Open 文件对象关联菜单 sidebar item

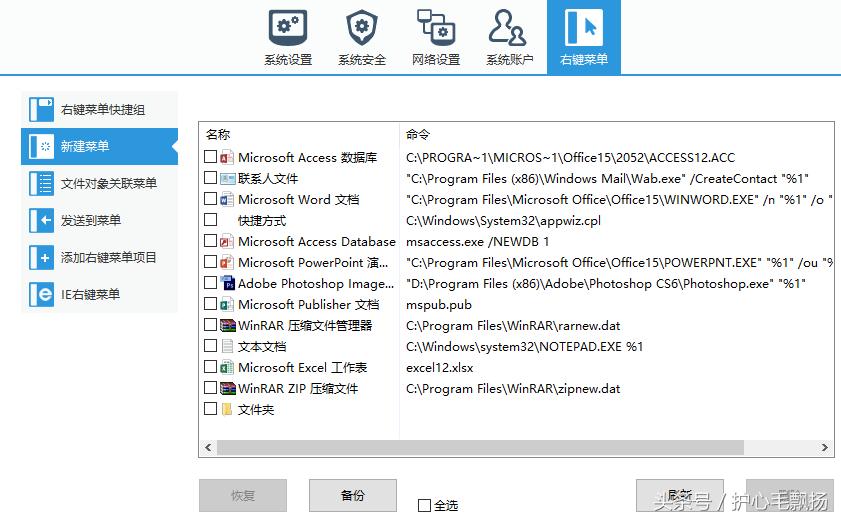click(99, 183)
